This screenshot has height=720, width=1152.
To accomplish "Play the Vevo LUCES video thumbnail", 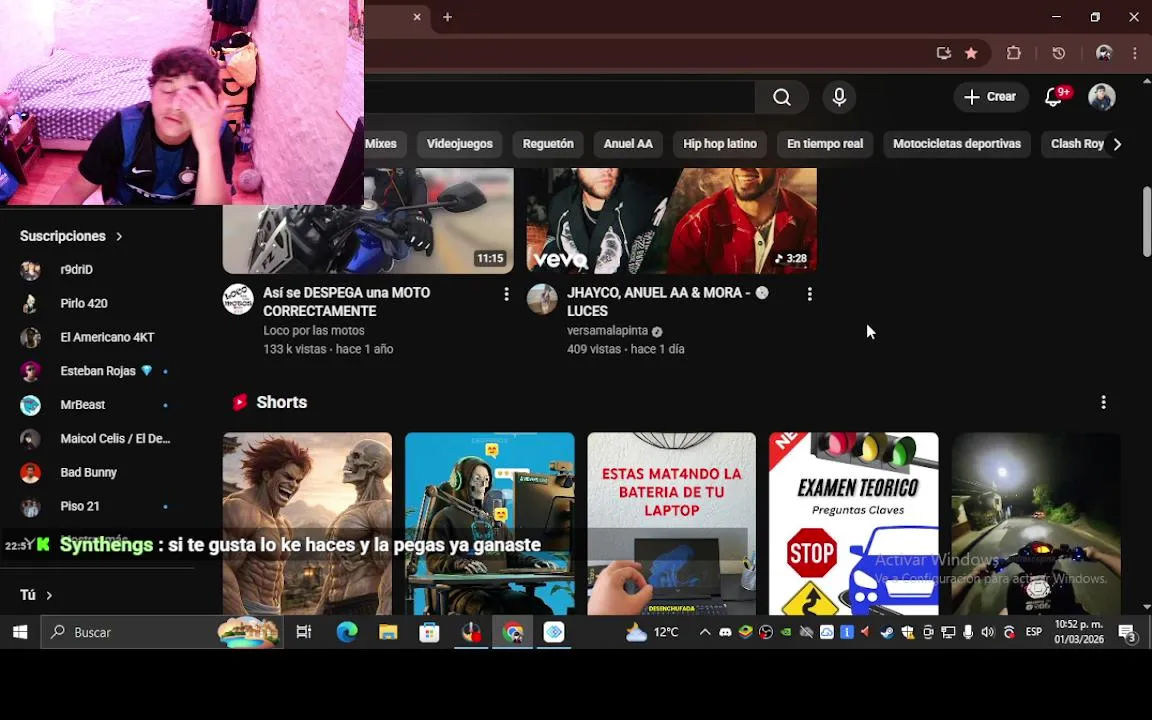I will click(672, 220).
